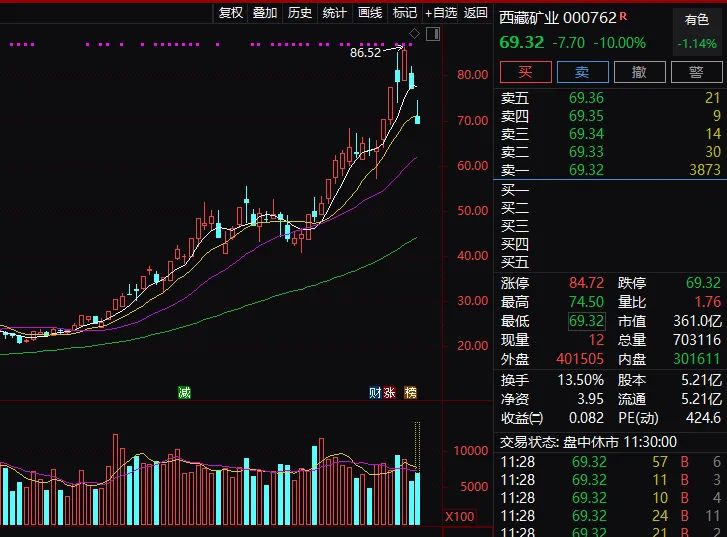This screenshot has width=727, height=537.
Task: Click PE(动) value 424.6
Action: pos(703,418)
